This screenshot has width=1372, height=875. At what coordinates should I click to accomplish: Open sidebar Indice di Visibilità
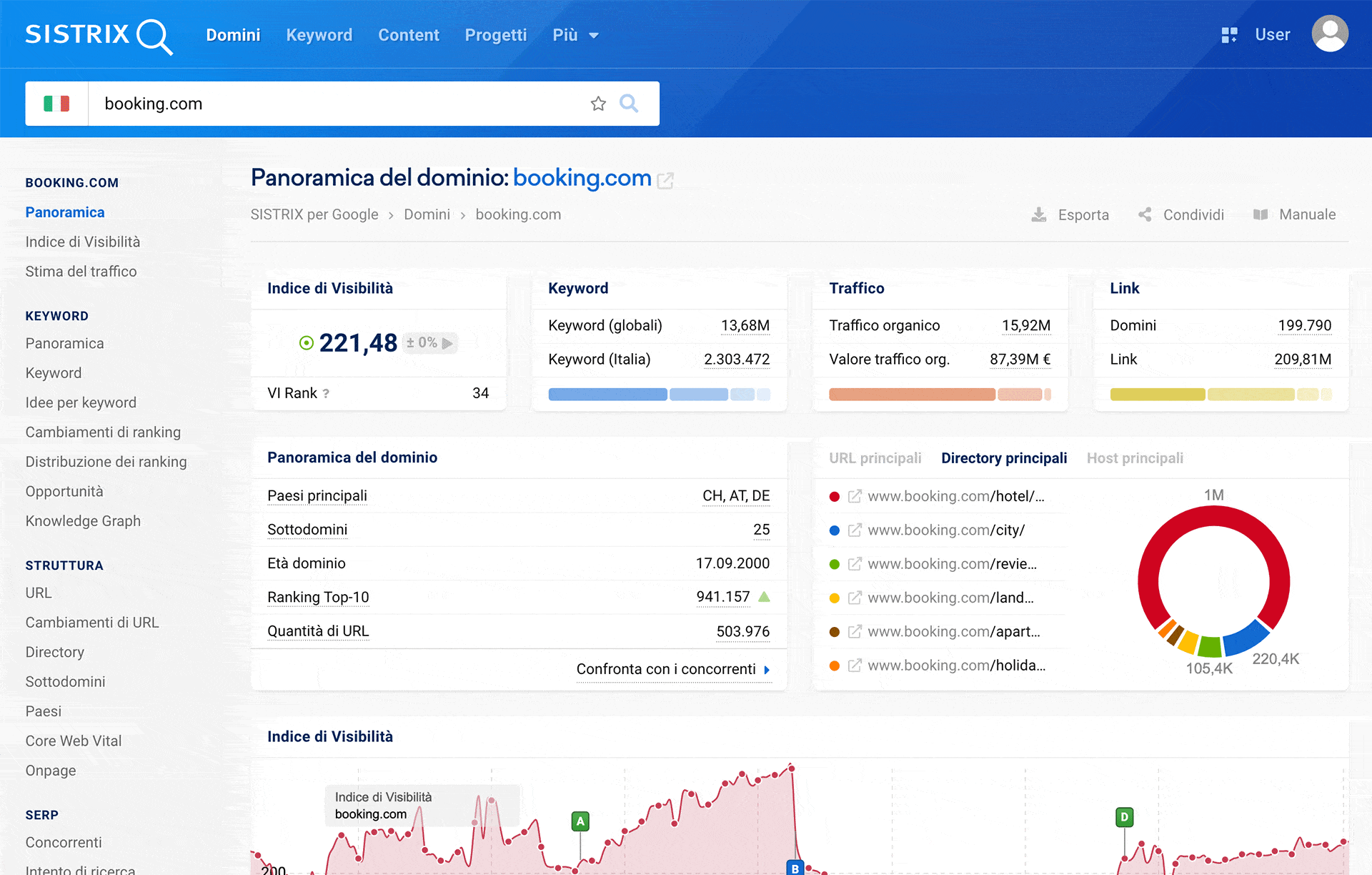[83, 242]
